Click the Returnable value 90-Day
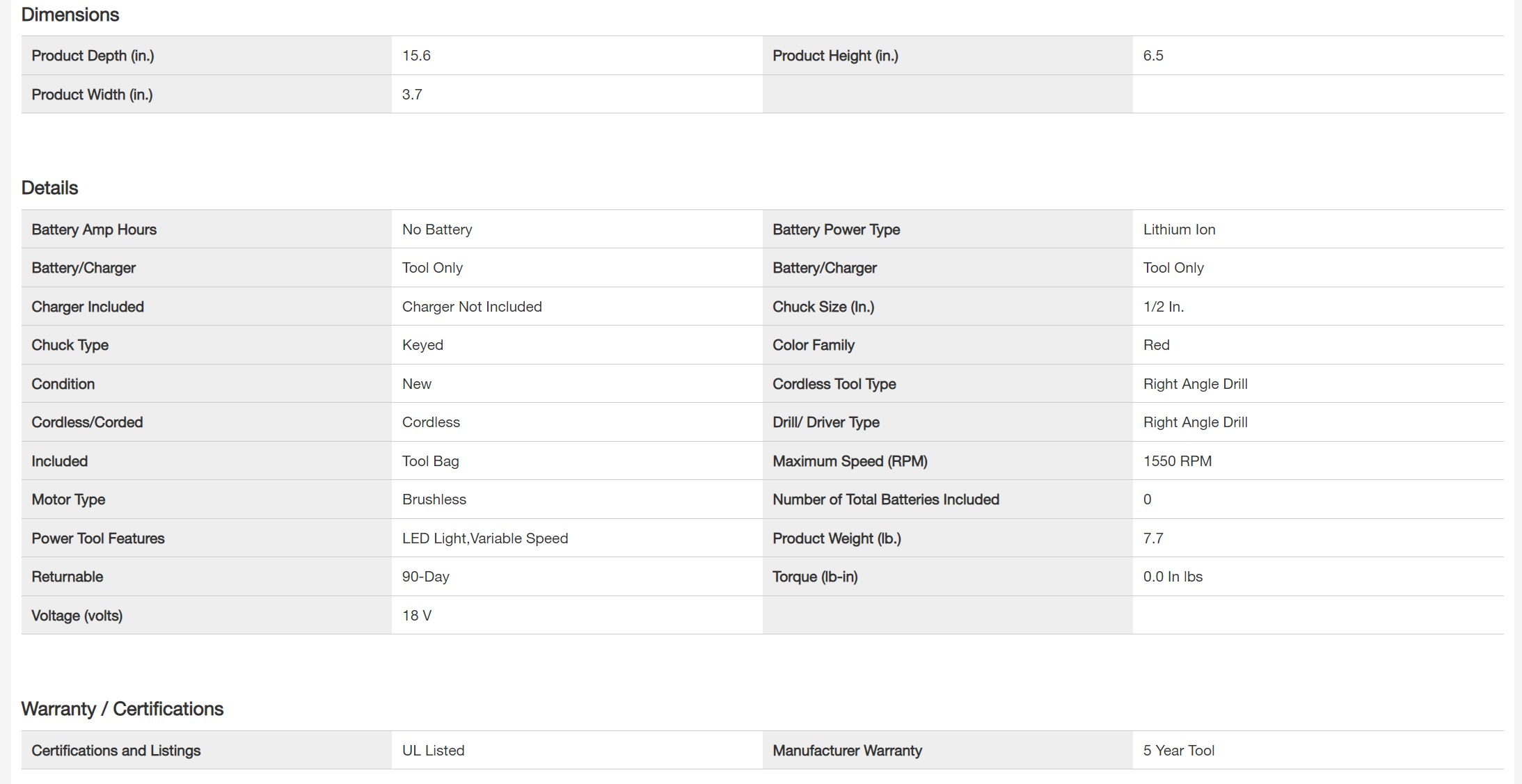This screenshot has height=784, width=1522. [425, 577]
